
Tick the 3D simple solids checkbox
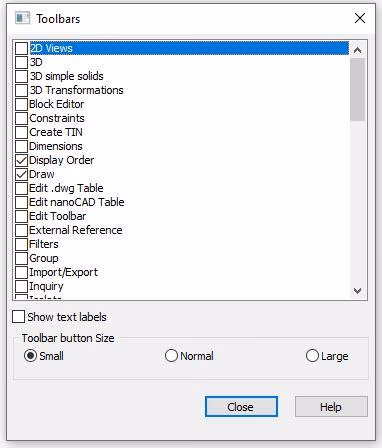[21, 76]
